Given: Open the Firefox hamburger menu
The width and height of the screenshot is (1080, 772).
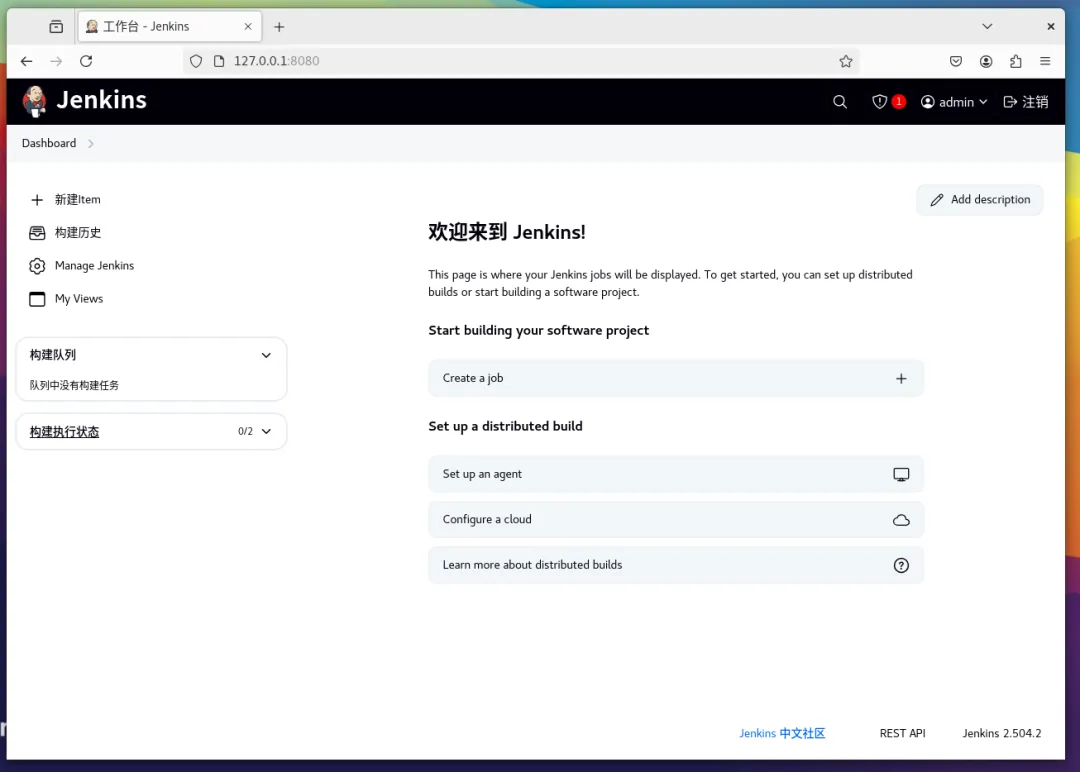Looking at the screenshot, I should click(1045, 61).
